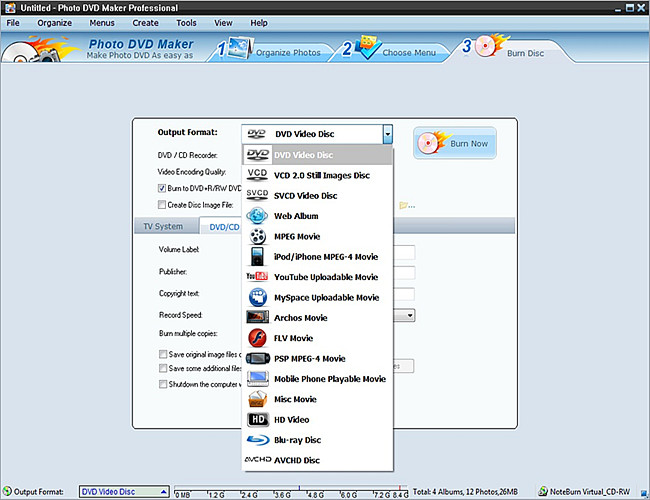Open the Organize menu
This screenshot has height=500, width=650.
54,23
